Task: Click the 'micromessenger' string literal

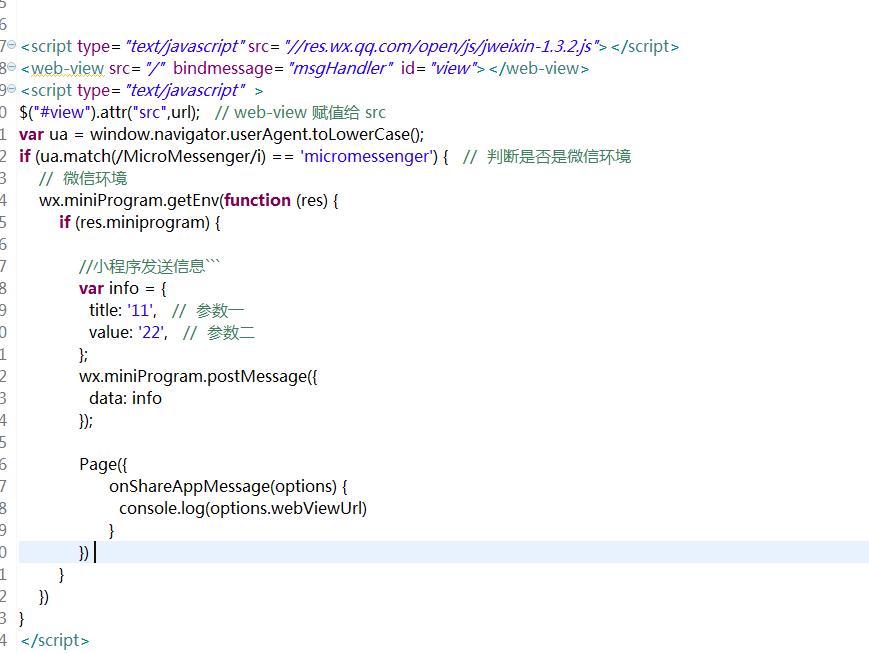Action: click(365, 156)
